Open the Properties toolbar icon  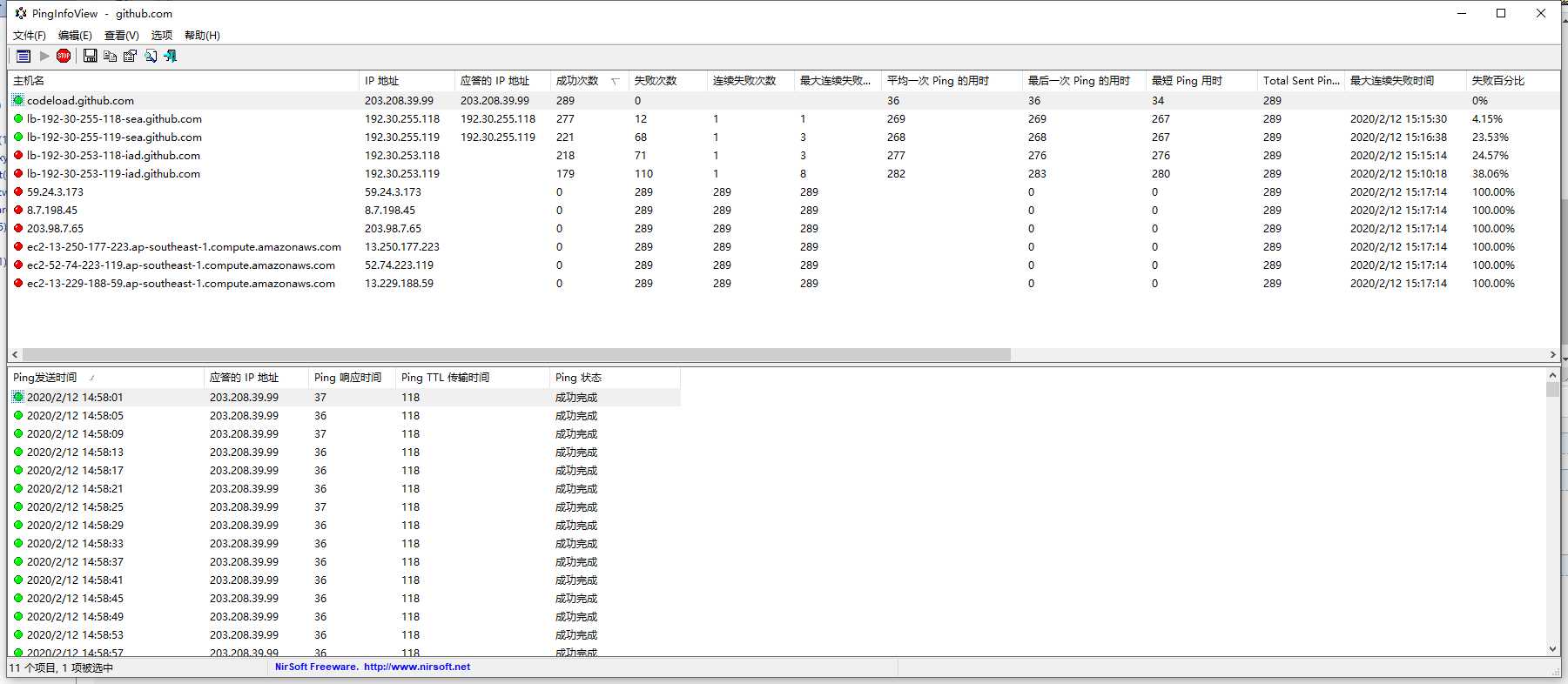pos(130,56)
